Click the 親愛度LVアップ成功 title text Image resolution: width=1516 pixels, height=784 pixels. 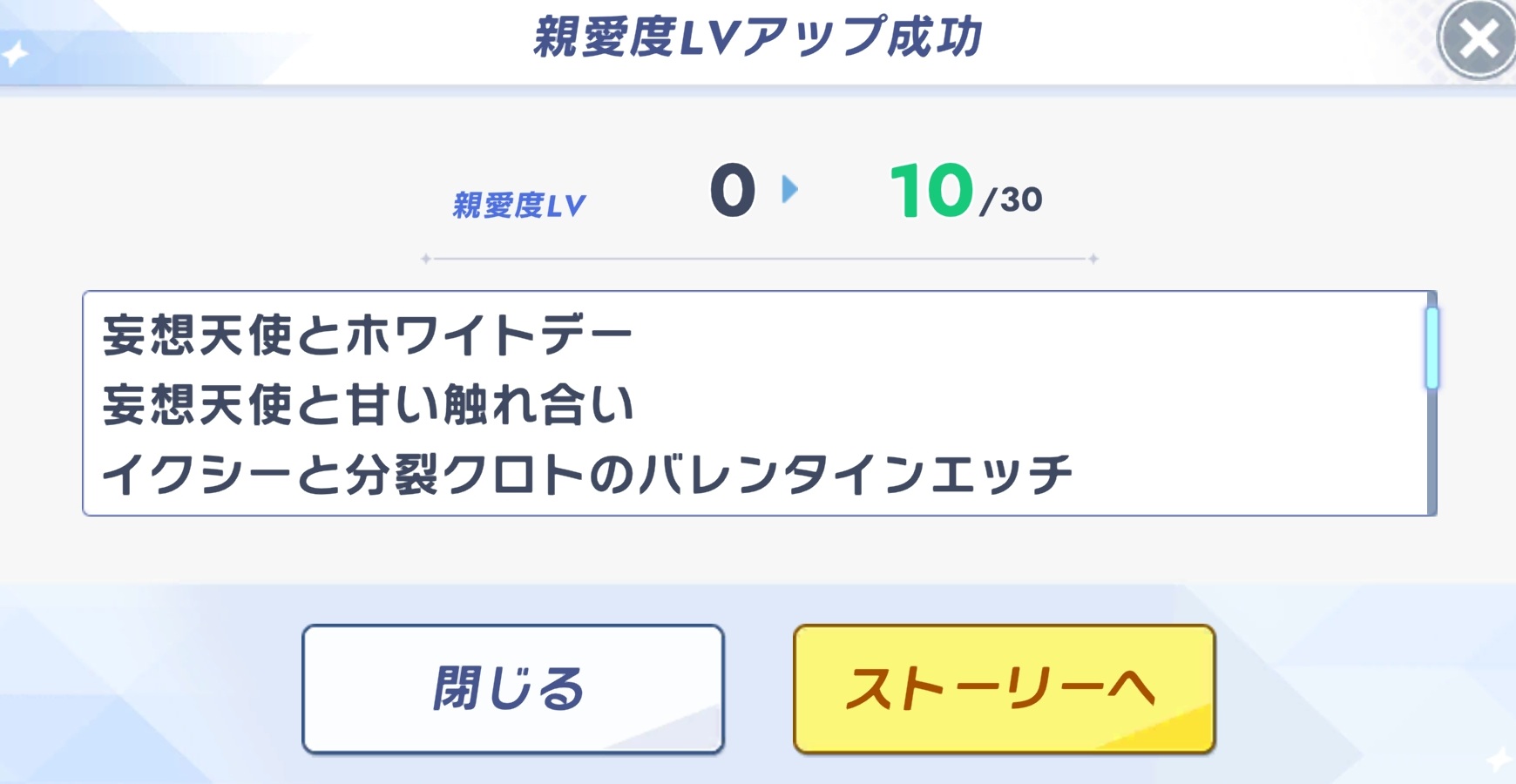(x=757, y=38)
